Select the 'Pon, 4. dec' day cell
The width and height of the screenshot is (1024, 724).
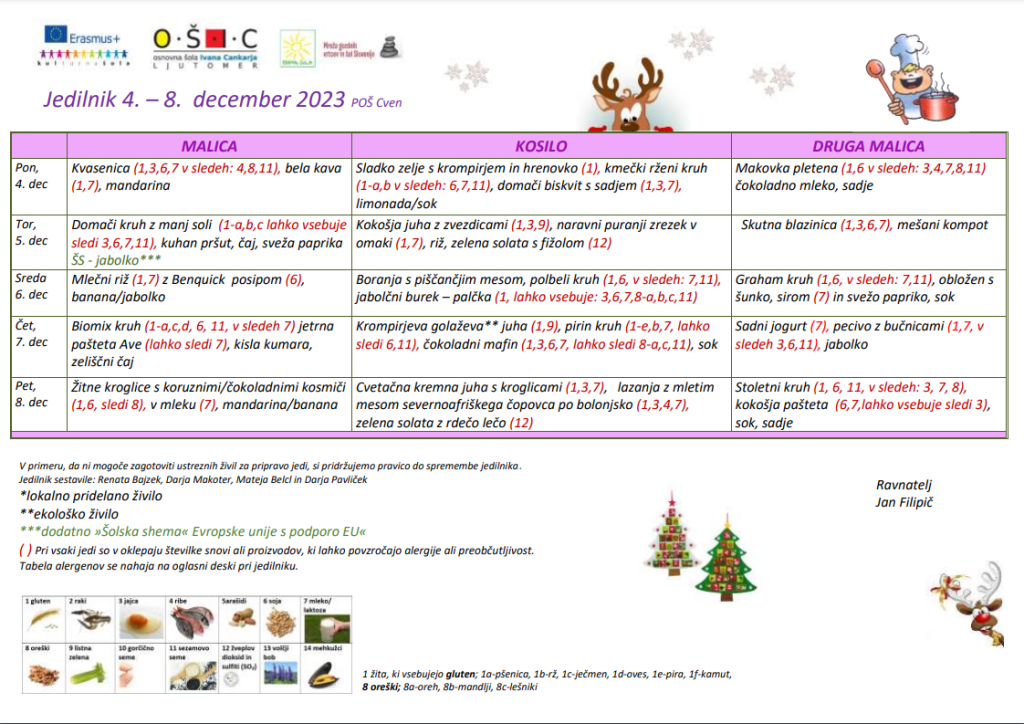click(x=39, y=187)
